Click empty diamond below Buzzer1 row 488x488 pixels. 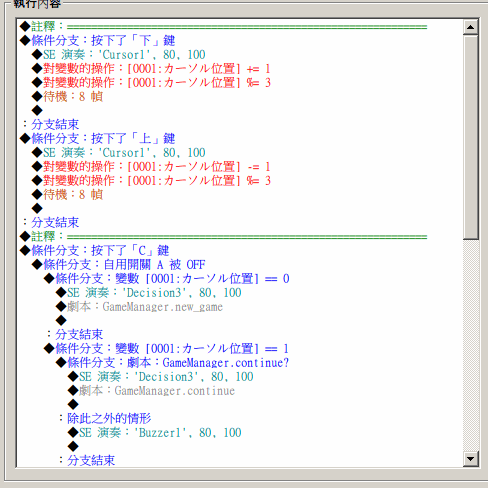[73, 446]
